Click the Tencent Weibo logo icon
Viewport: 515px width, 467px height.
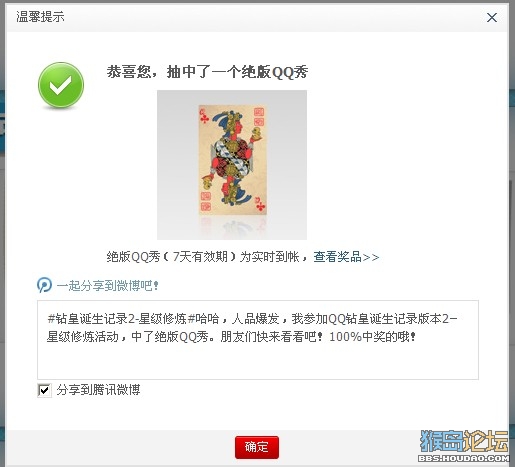pos(44,285)
